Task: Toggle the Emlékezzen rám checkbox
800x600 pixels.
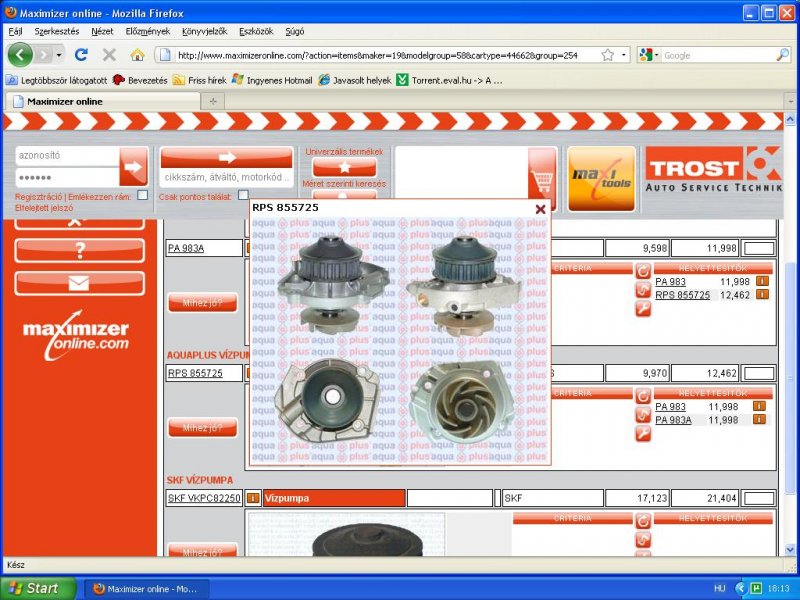Action: pos(142,195)
